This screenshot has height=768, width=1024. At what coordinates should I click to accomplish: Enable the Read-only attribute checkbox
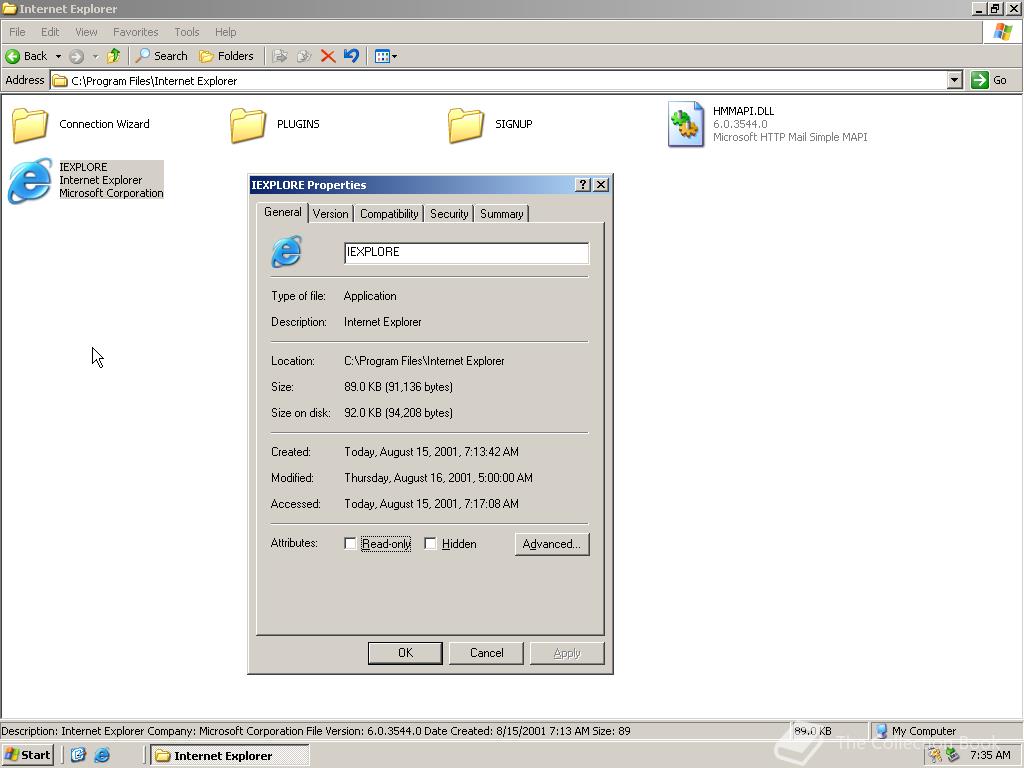[x=350, y=543]
